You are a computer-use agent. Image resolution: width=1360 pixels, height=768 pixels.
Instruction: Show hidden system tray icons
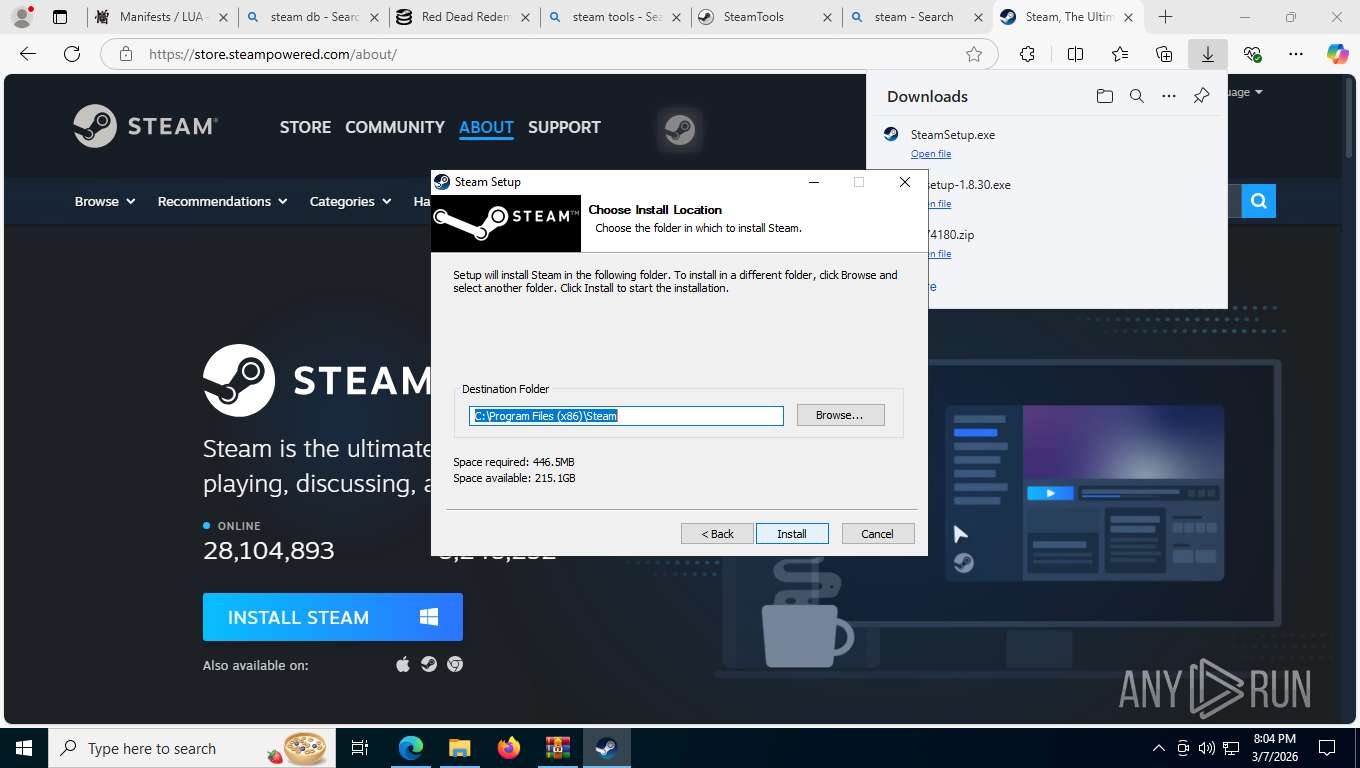click(1159, 748)
